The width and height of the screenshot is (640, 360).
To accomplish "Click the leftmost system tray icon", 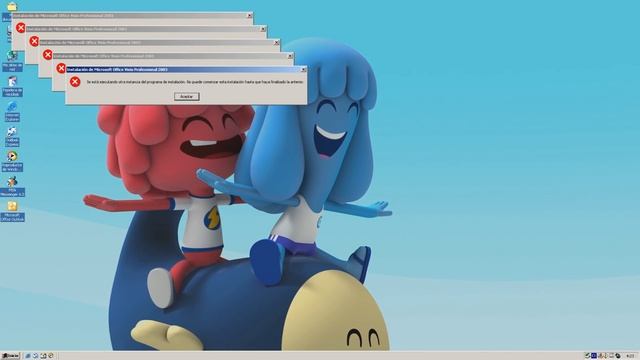I will tap(587, 356).
